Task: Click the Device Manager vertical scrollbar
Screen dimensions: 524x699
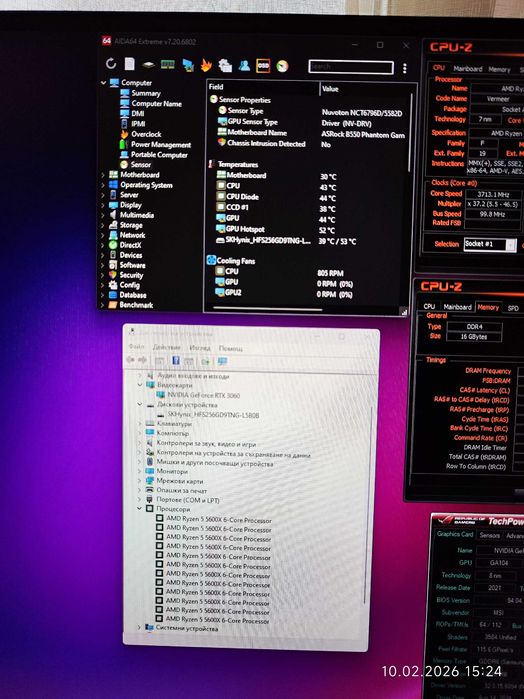Action: (368, 505)
